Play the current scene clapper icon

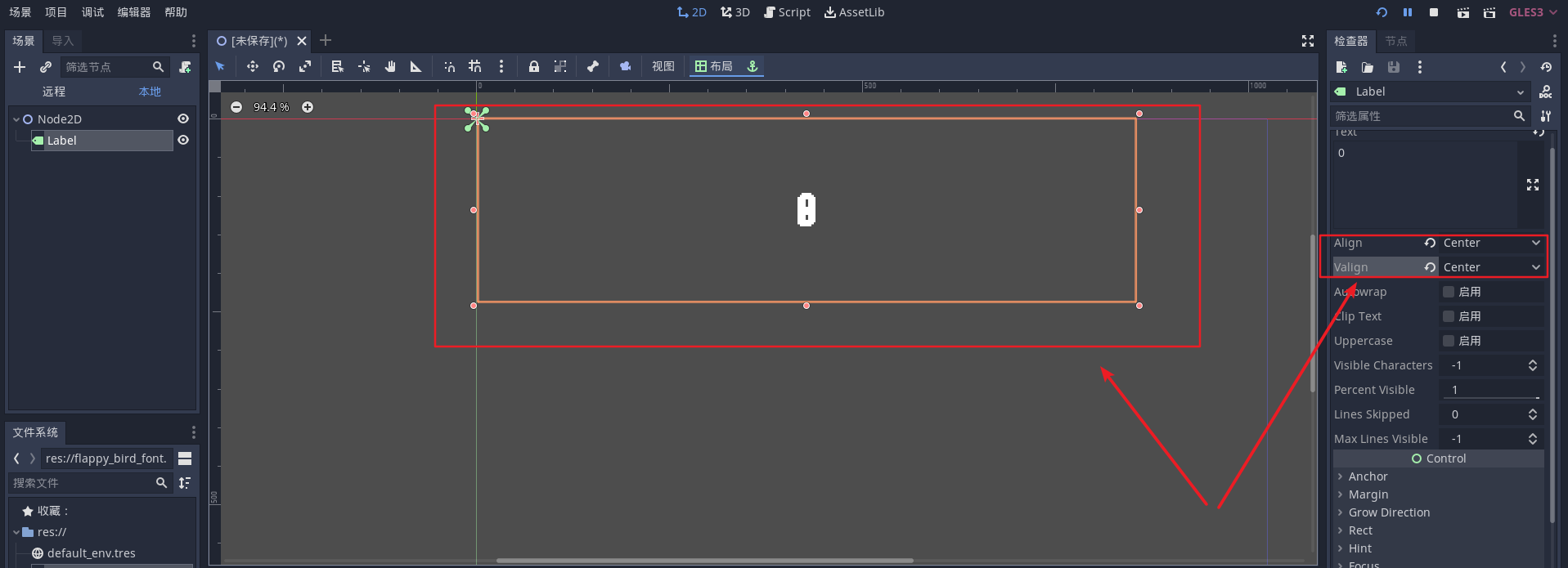pyautogui.click(x=1463, y=12)
